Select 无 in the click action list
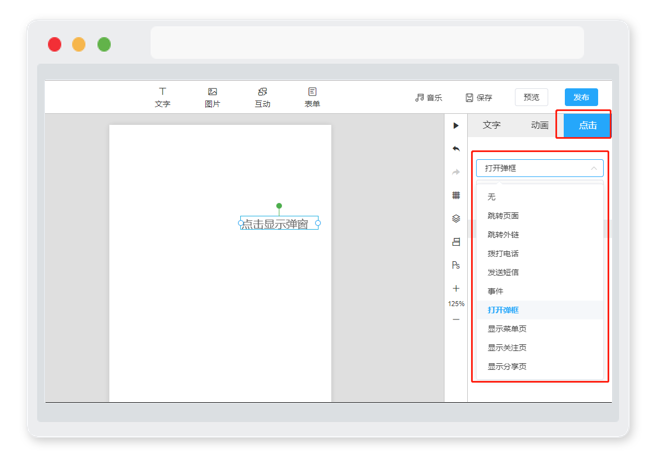This screenshot has height=460, width=660. [540, 197]
